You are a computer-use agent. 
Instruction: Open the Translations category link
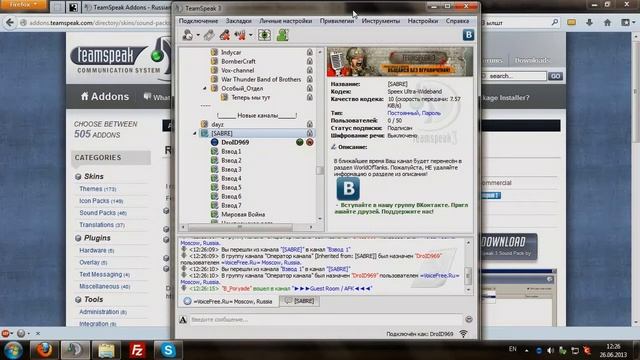coord(102,225)
